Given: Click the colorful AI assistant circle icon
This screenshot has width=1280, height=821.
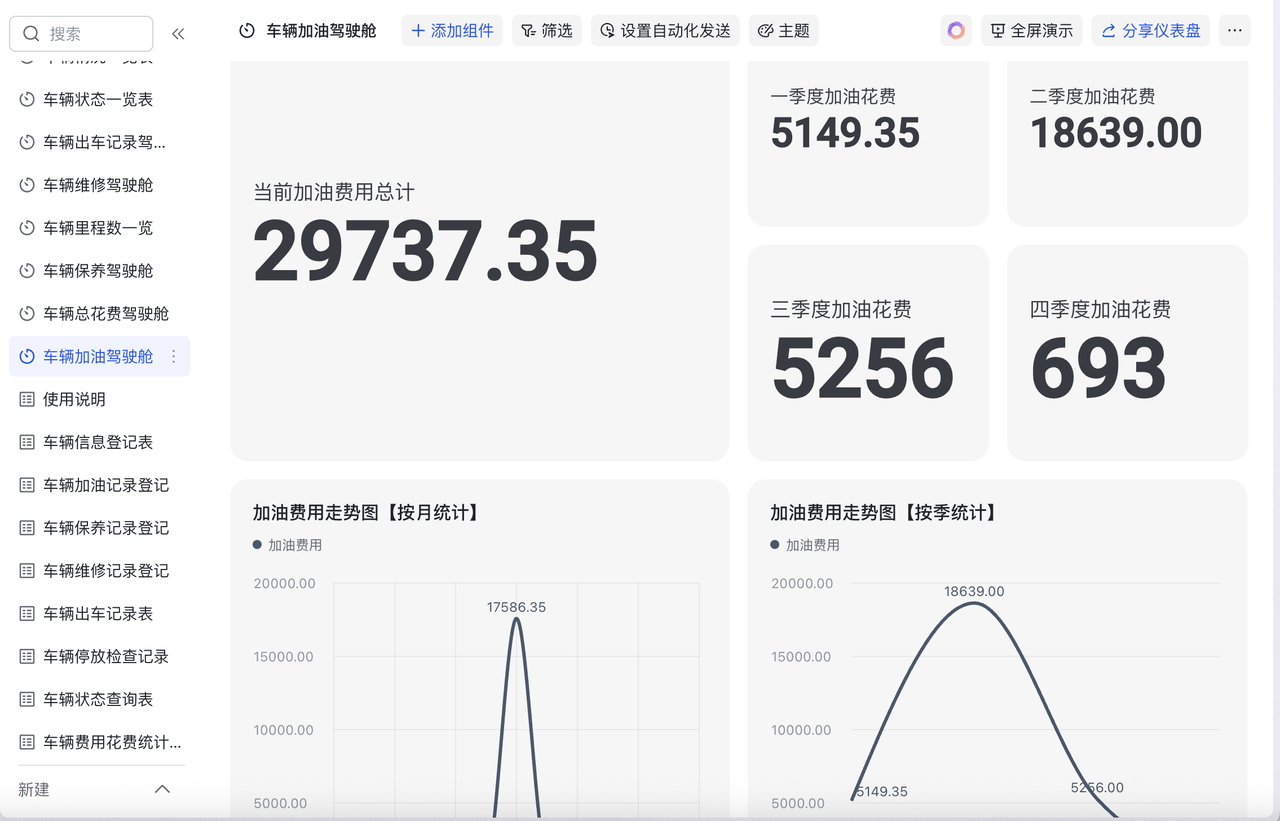Looking at the screenshot, I should [956, 31].
